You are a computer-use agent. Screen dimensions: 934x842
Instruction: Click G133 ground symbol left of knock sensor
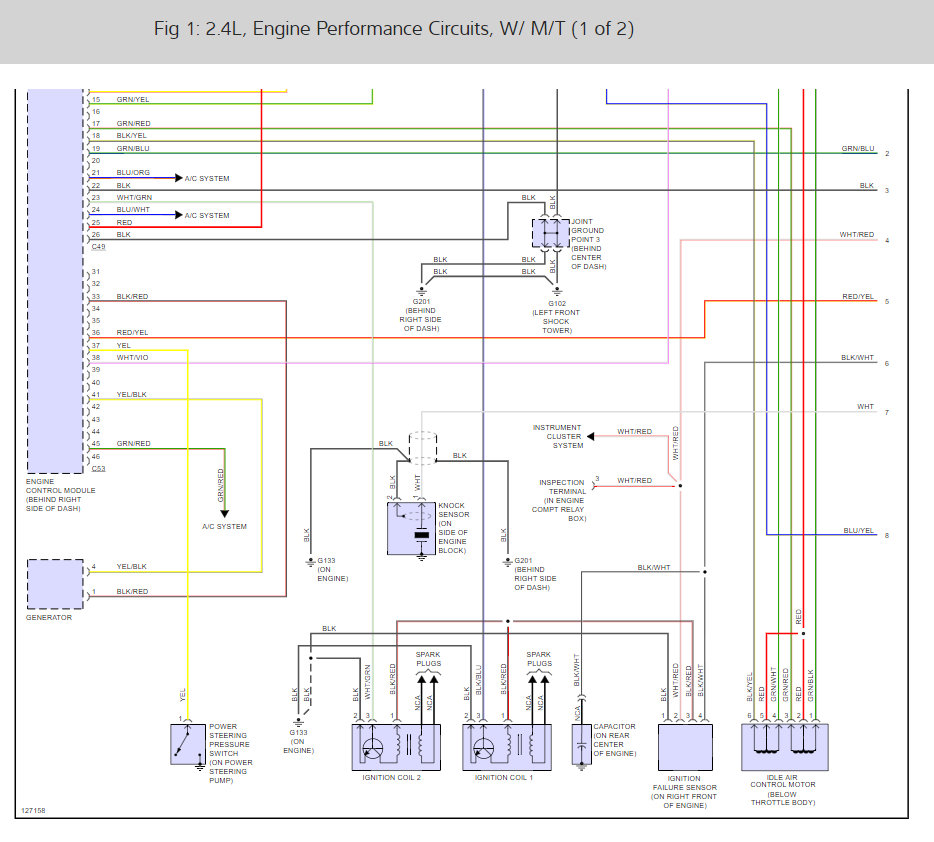pos(310,562)
